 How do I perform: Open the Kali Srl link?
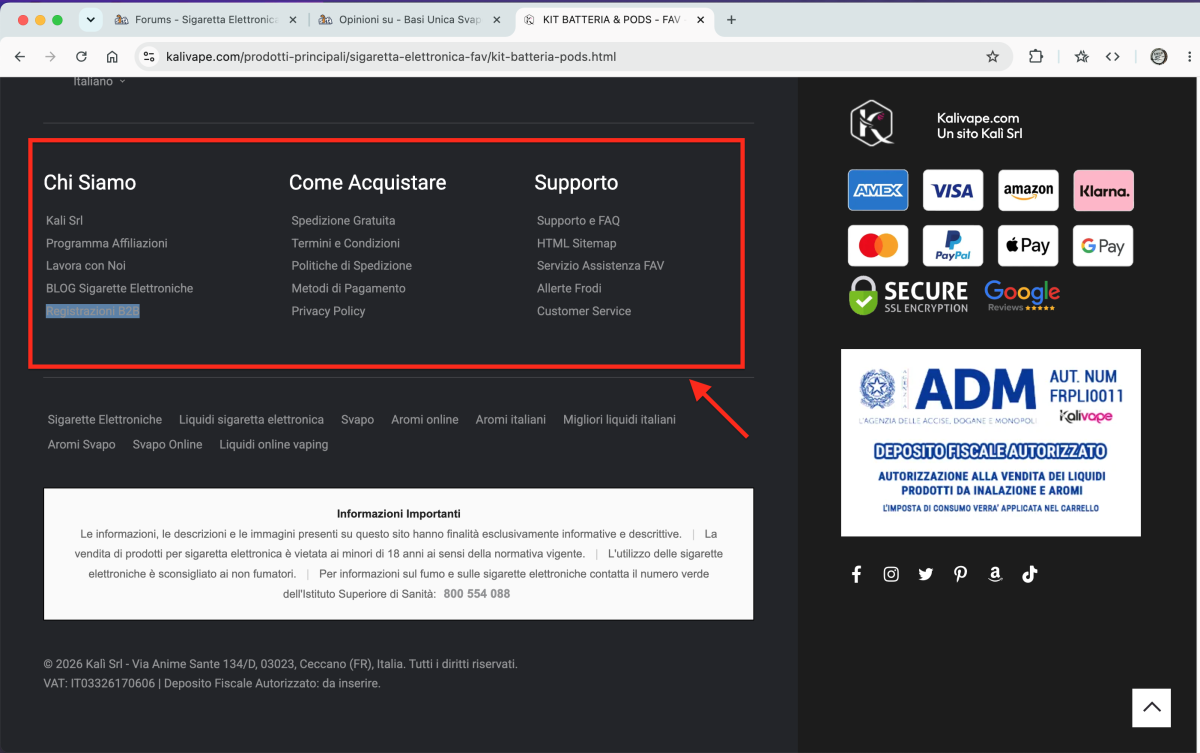point(64,221)
